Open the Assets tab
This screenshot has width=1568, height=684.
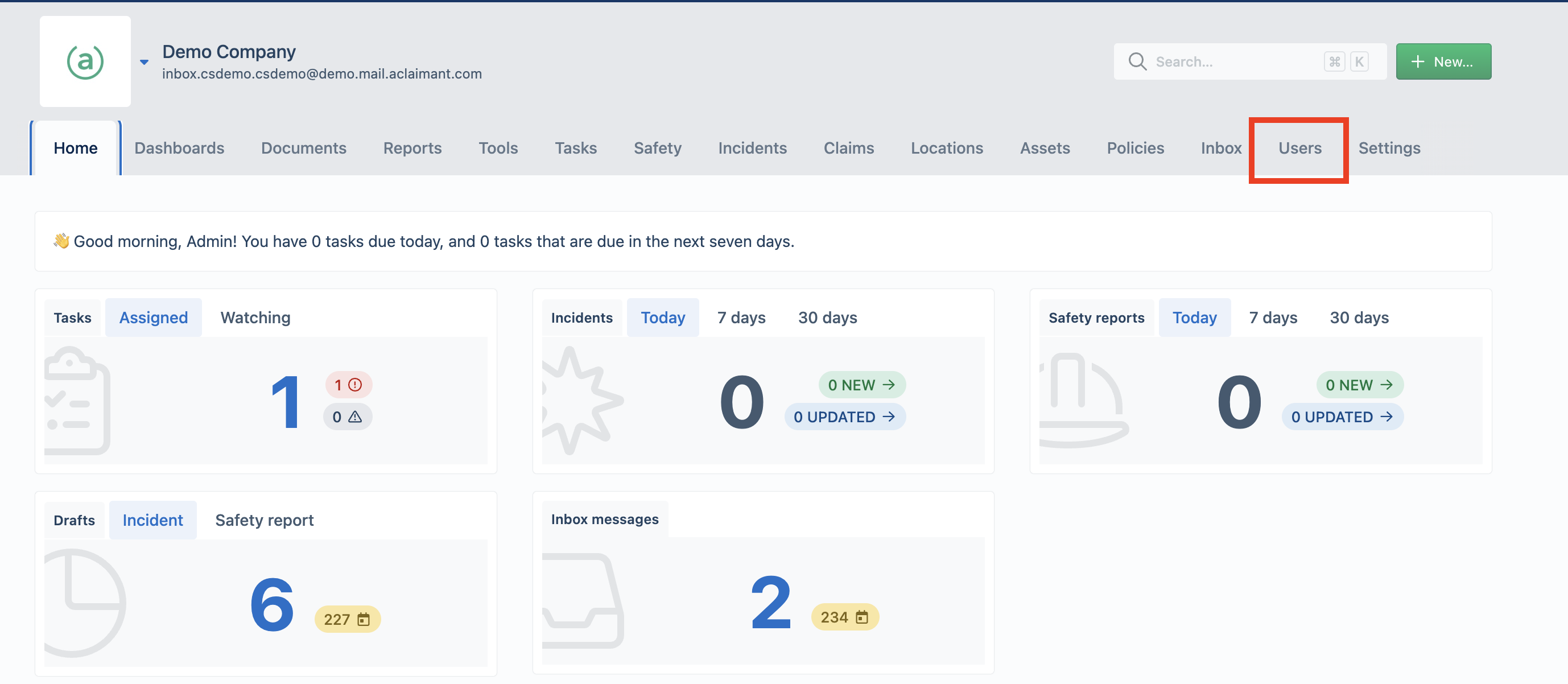[x=1045, y=148]
